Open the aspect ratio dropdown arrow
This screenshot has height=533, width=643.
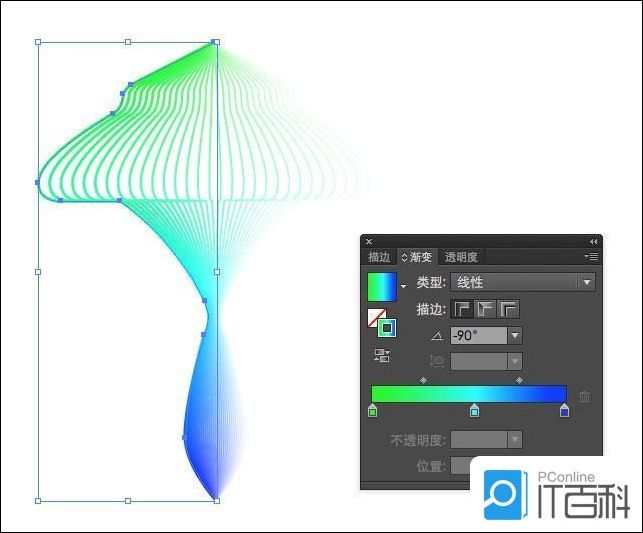pos(515,362)
